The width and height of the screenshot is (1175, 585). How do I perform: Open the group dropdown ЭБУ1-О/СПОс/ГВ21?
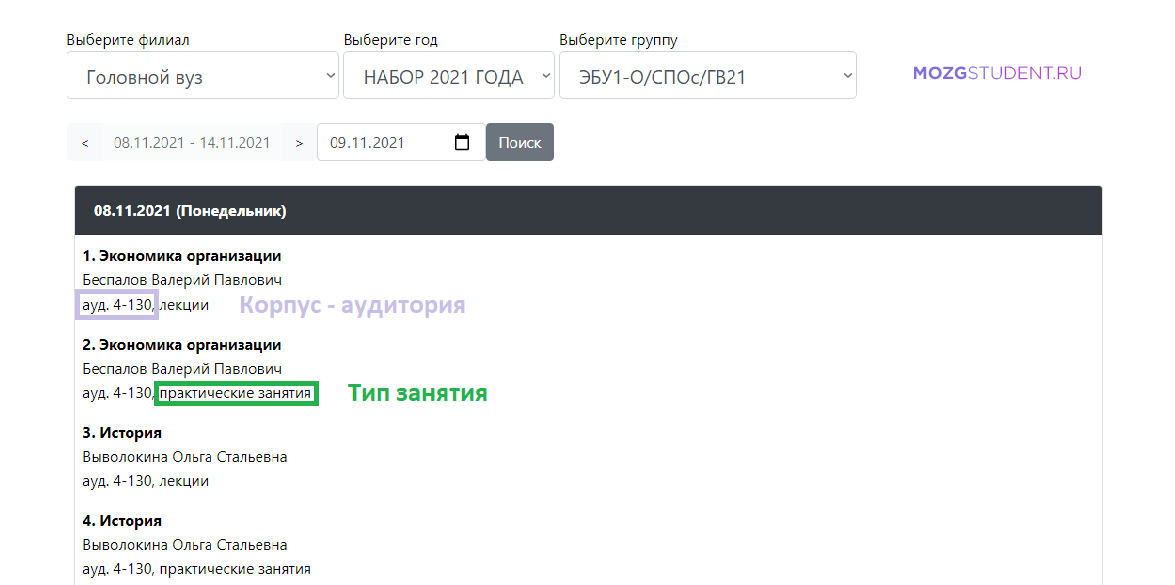[707, 75]
